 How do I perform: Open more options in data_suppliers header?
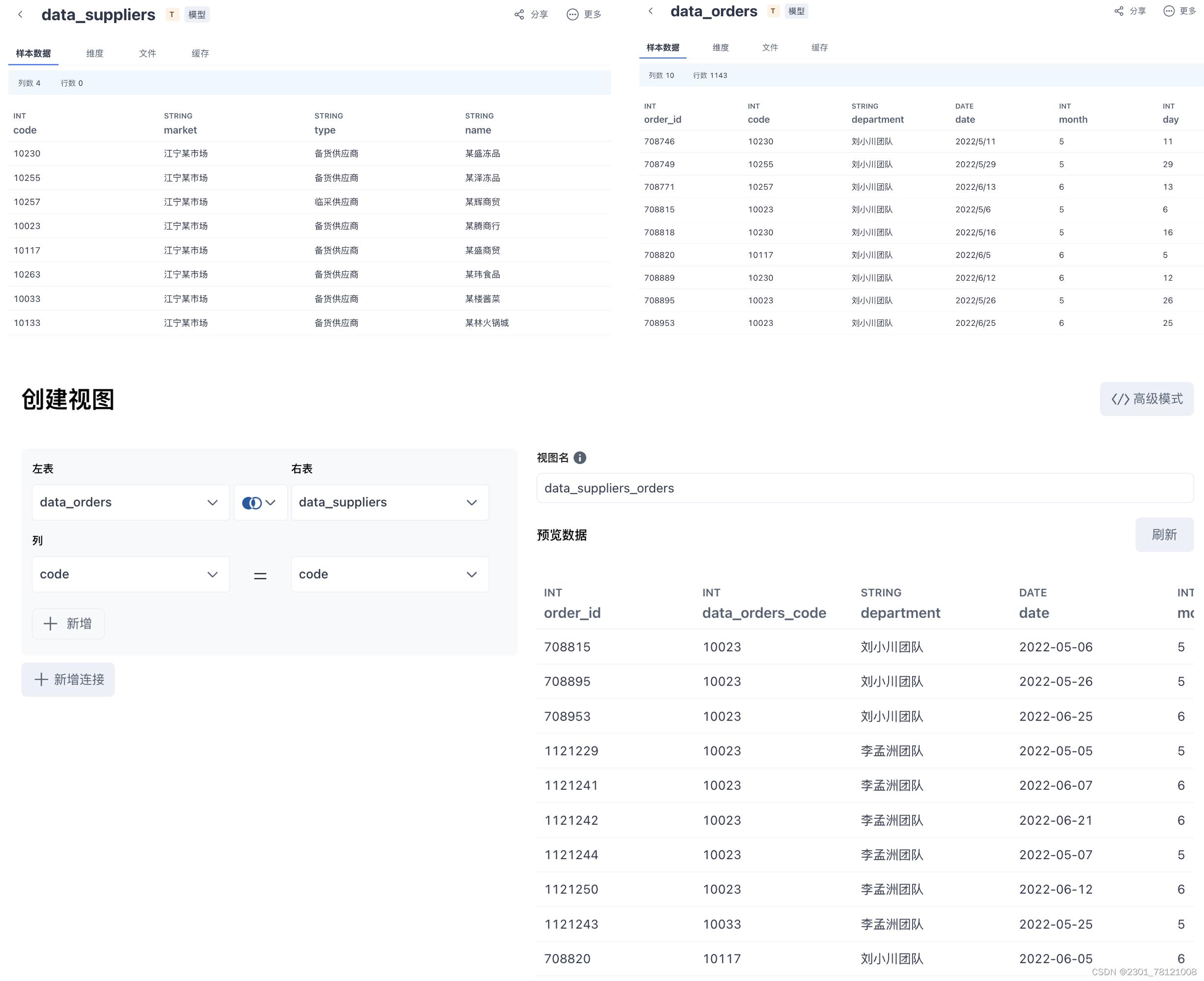584,15
